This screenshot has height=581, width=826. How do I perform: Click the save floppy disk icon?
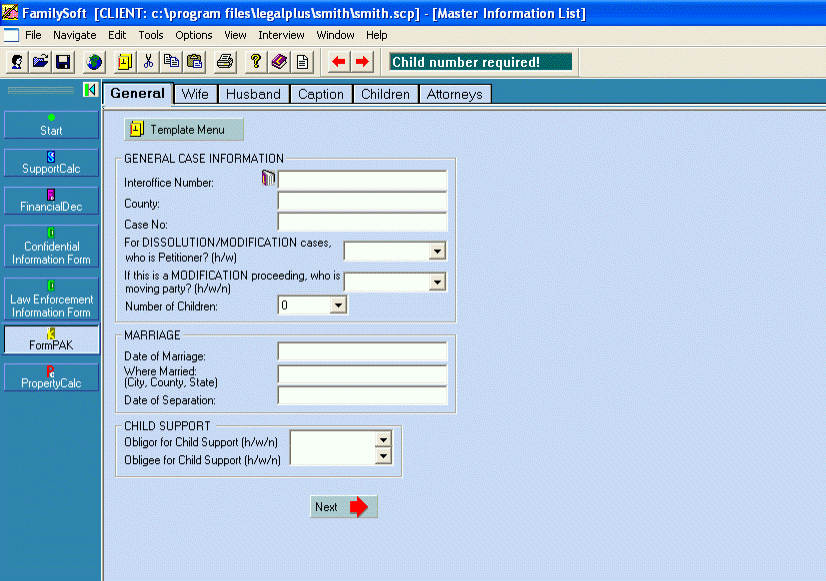coord(62,62)
